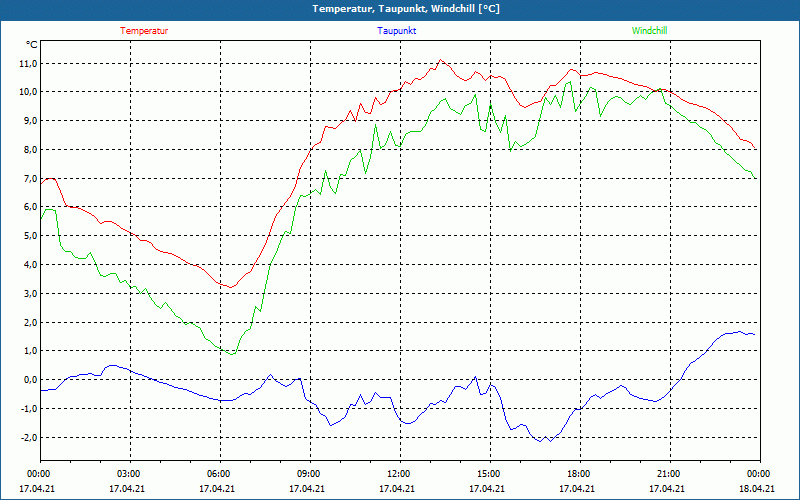Image resolution: width=800 pixels, height=500 pixels.
Task: Click the 18.04.21 date label
Action: click(757, 489)
